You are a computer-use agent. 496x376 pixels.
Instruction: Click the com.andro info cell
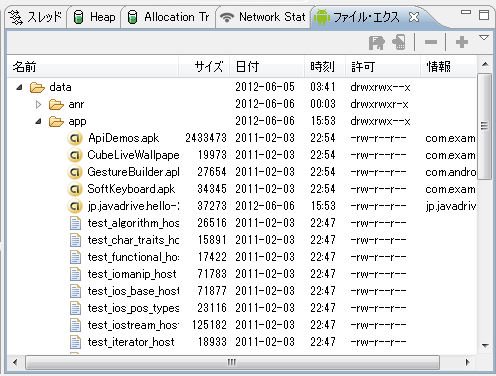click(451, 172)
